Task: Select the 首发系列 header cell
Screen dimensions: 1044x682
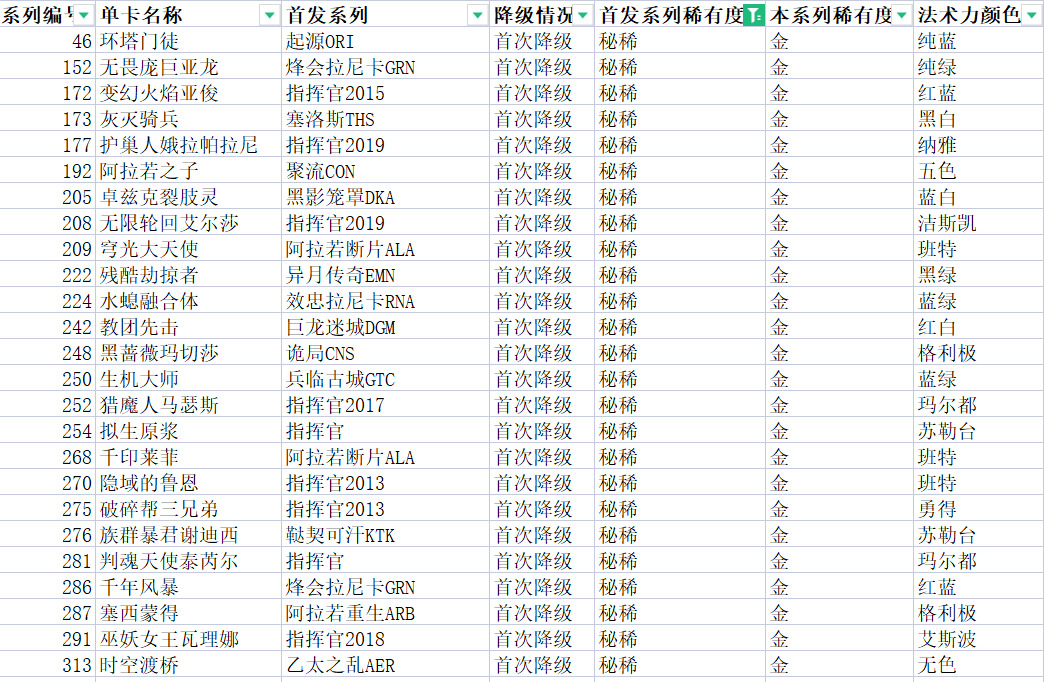Action: pos(386,15)
